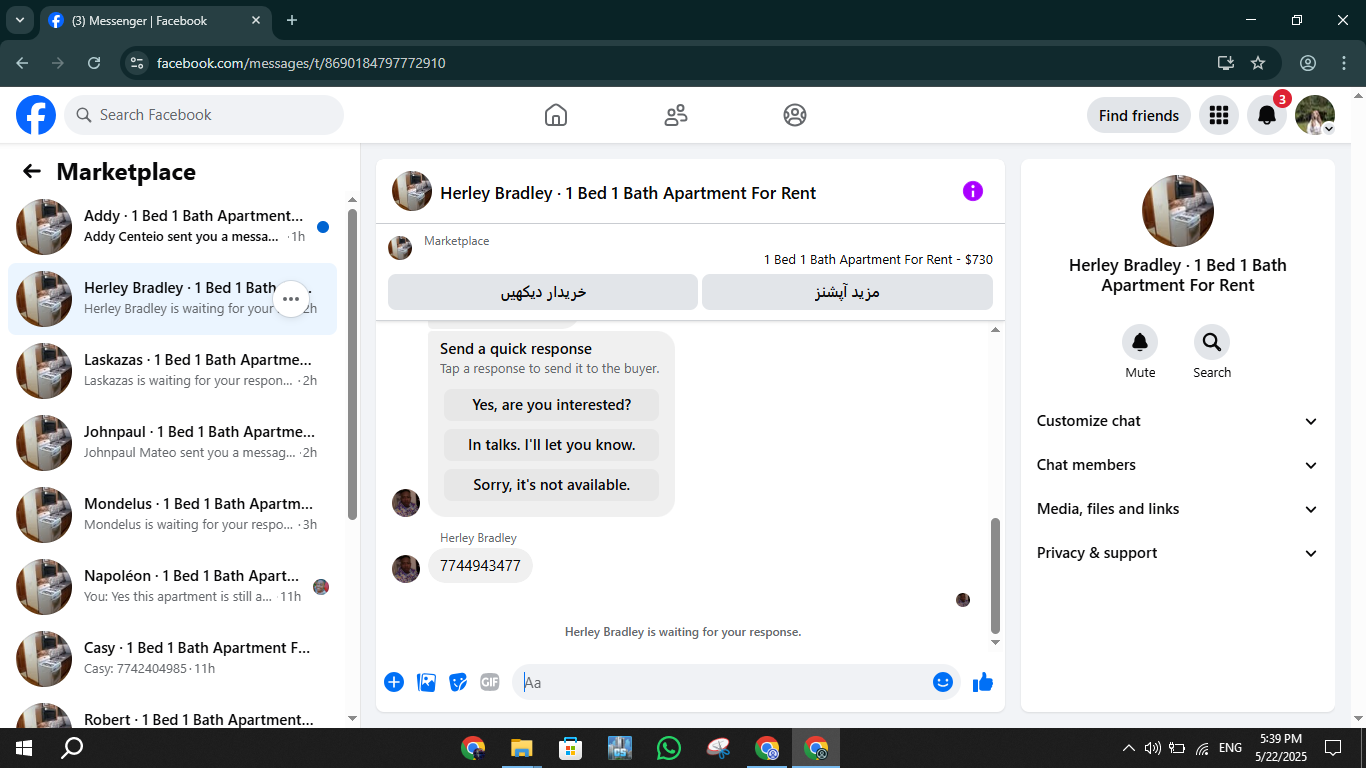Open the Windows notification center
The height and width of the screenshot is (768, 1366).
tap(1333, 748)
